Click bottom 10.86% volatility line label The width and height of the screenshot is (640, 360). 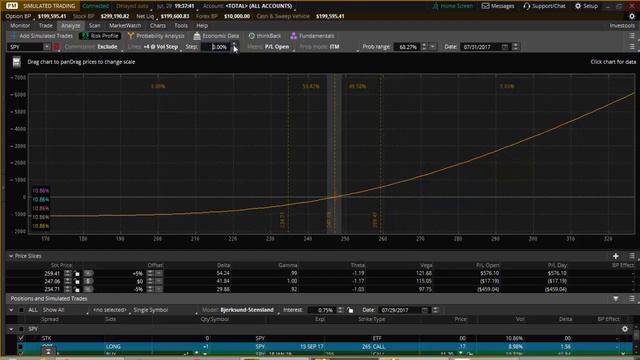[x=41, y=226]
